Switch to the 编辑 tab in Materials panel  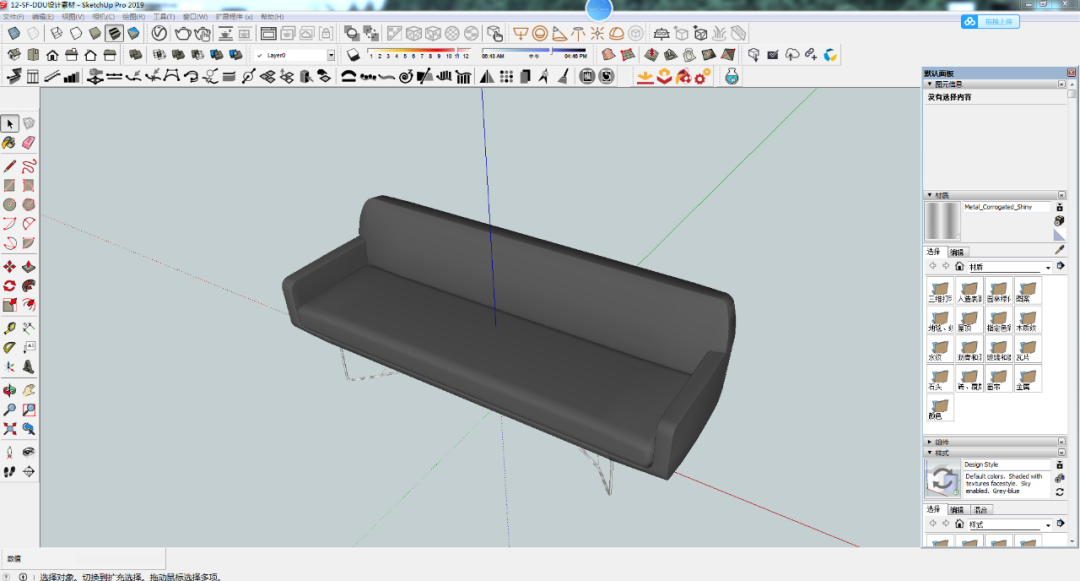pos(958,251)
